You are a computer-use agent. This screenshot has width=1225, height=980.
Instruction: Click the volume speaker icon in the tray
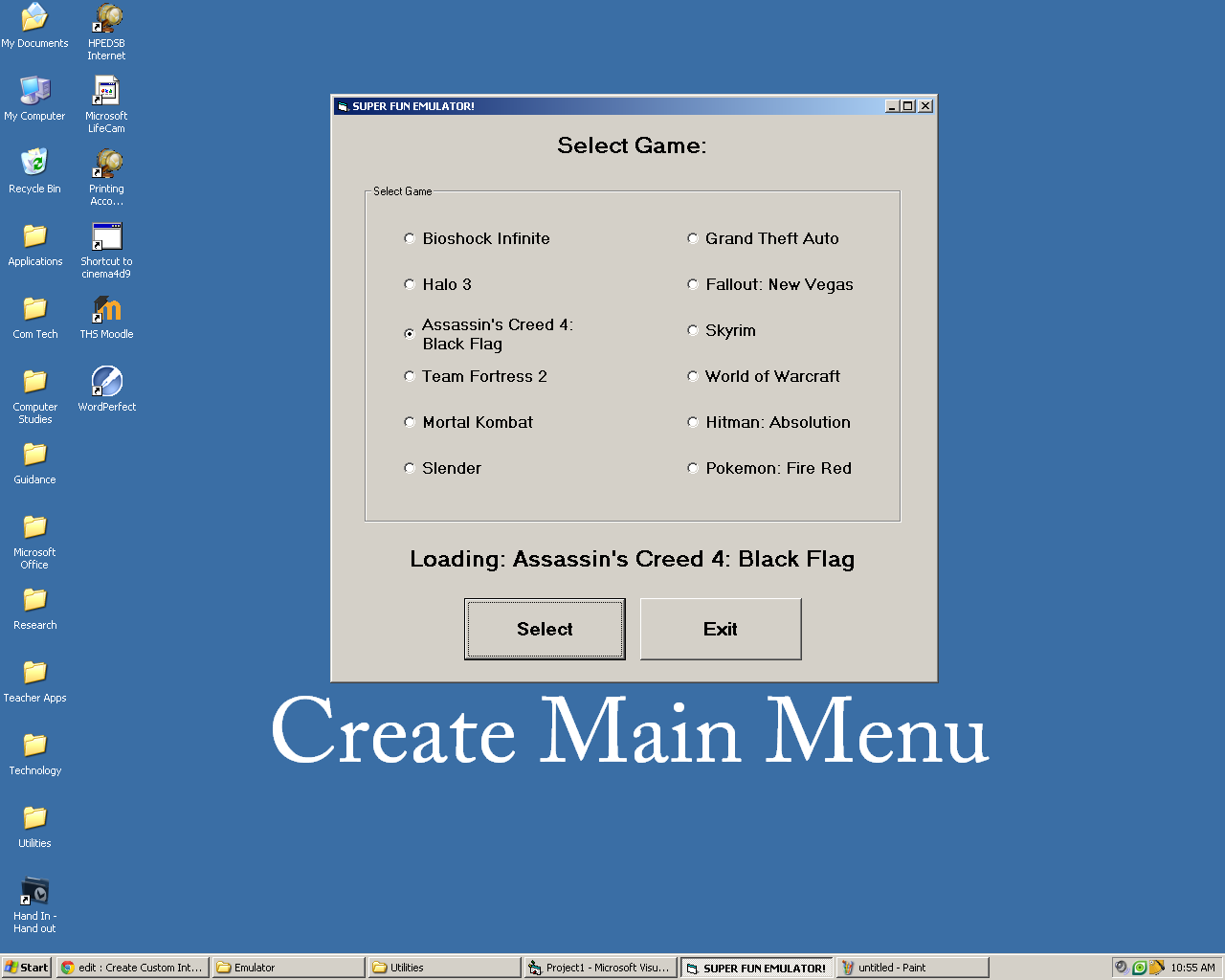[x=1121, y=968]
